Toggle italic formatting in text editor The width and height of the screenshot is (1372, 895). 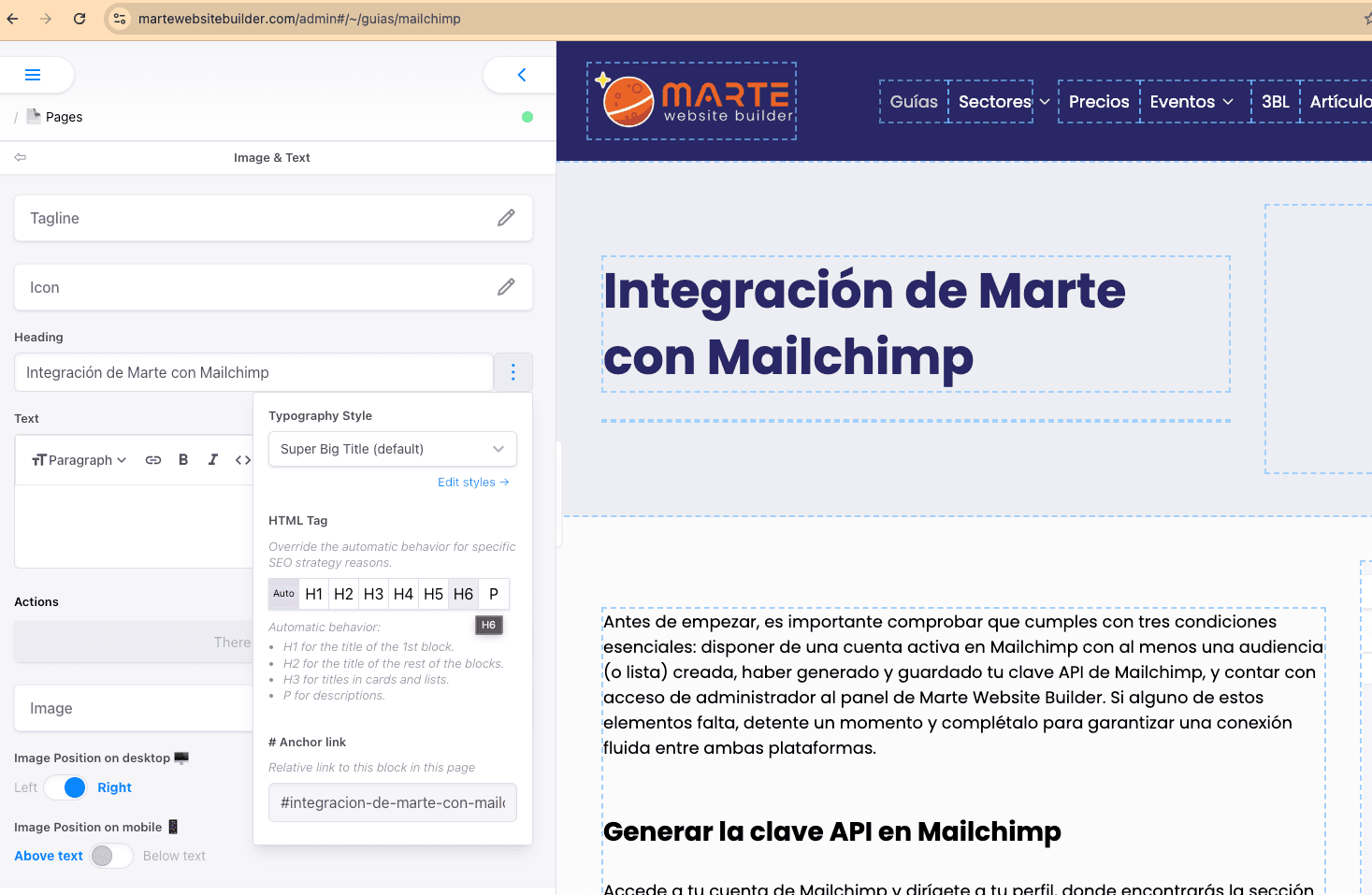point(213,460)
